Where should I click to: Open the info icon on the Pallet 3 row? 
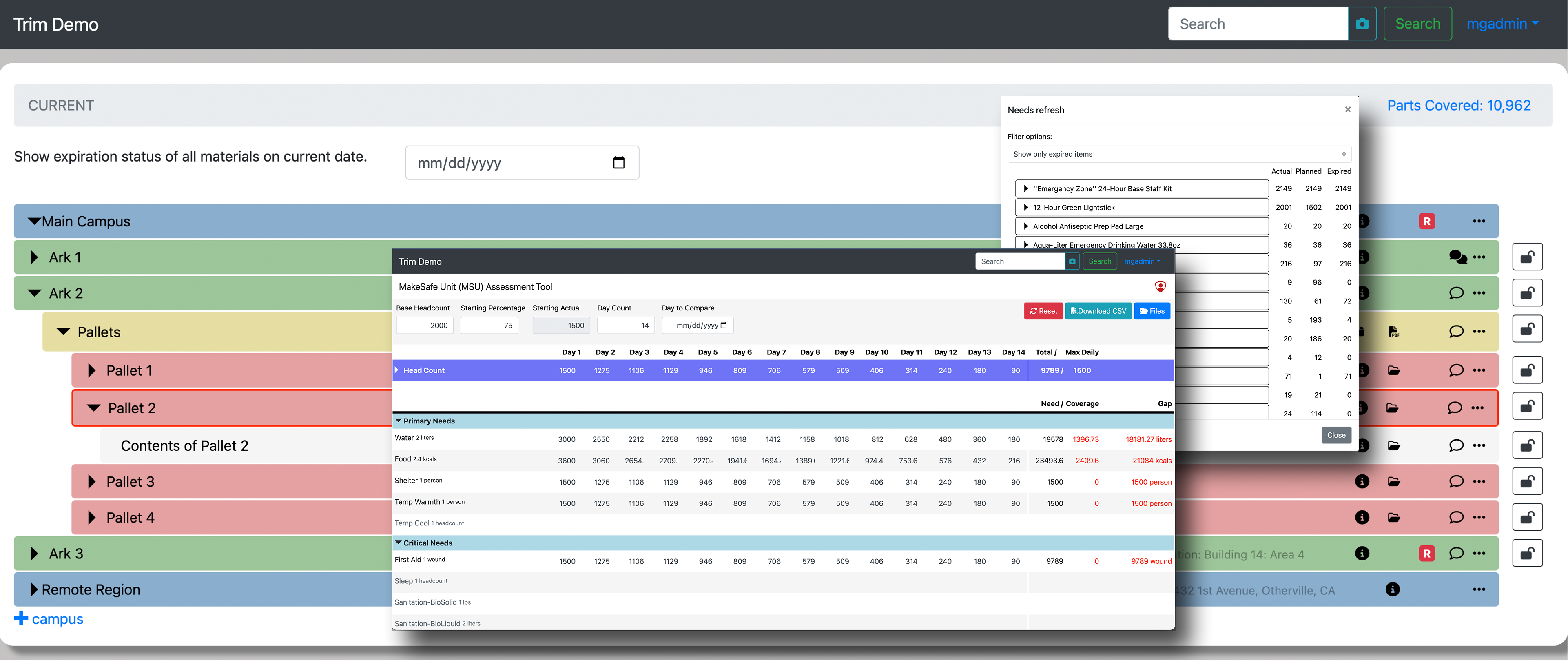(x=1362, y=482)
